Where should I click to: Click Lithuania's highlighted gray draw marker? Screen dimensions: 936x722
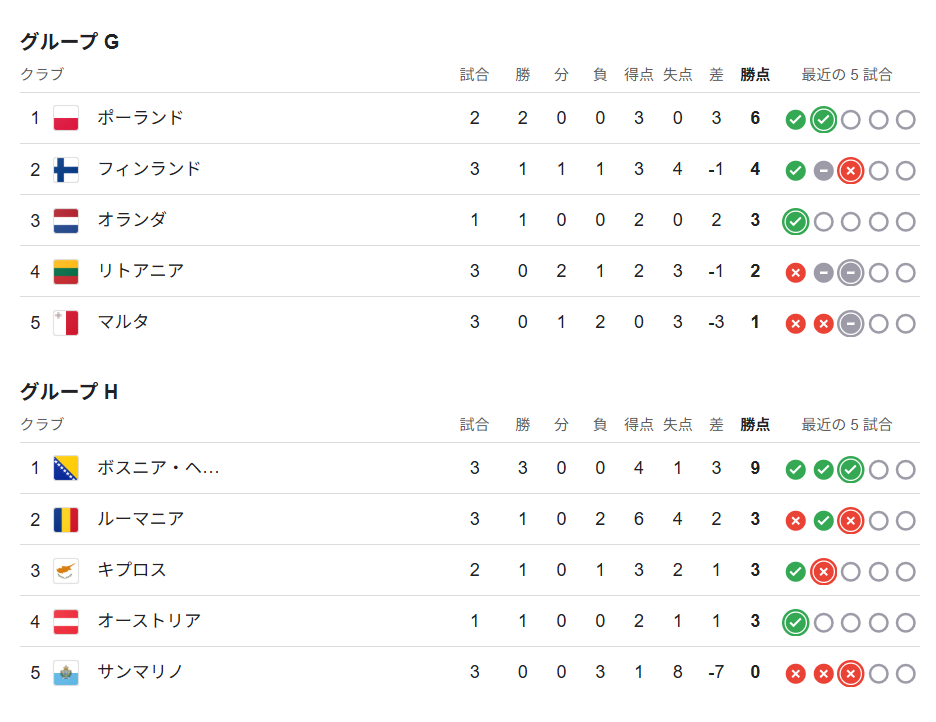tap(851, 273)
